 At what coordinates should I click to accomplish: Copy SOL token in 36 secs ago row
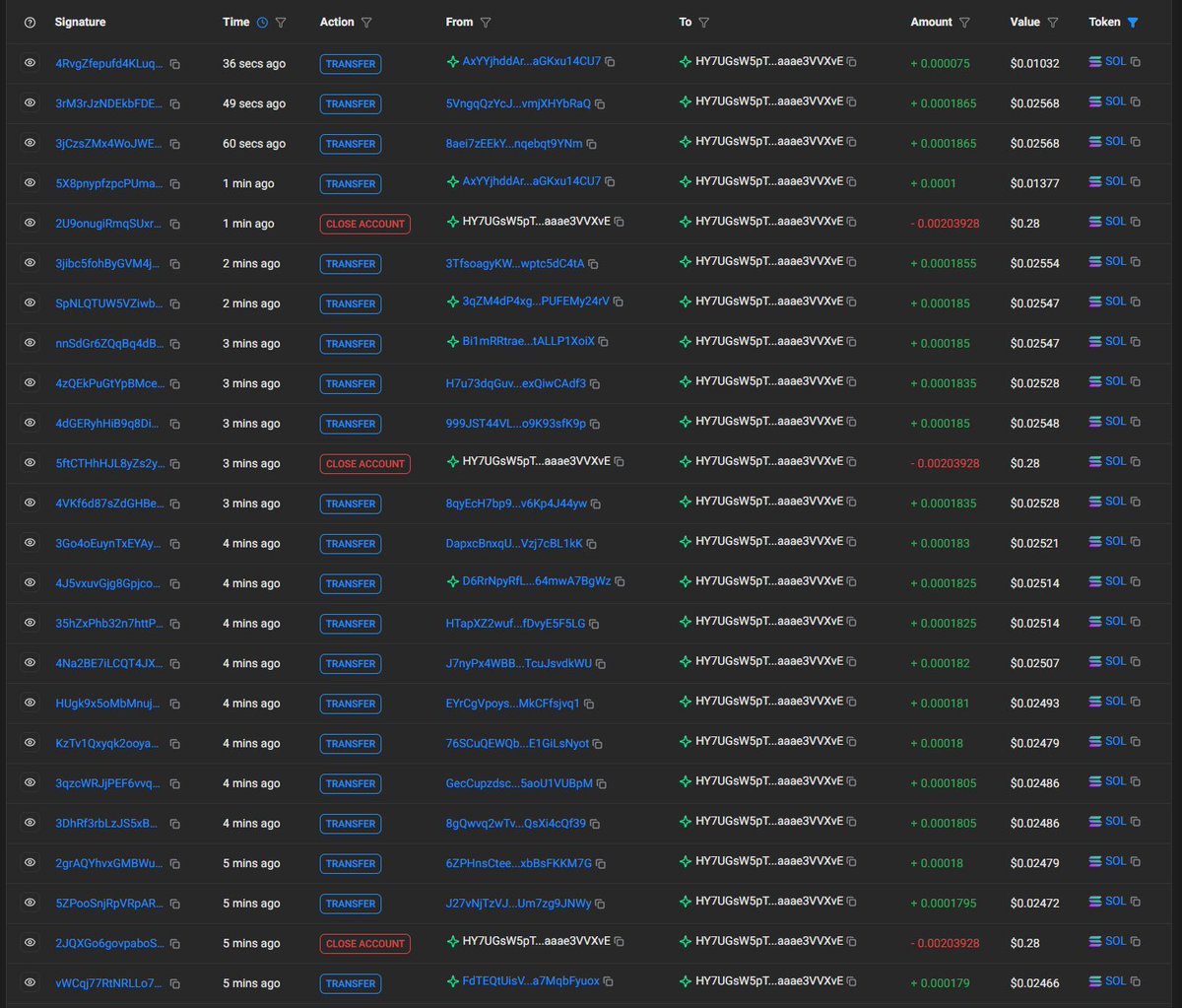[1136, 62]
